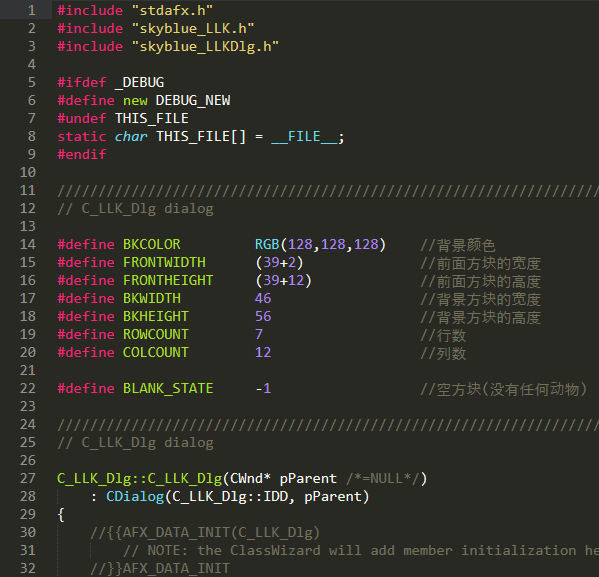Click the ROWCOUNT value 7
The width and height of the screenshot is (599, 577).
[259, 334]
